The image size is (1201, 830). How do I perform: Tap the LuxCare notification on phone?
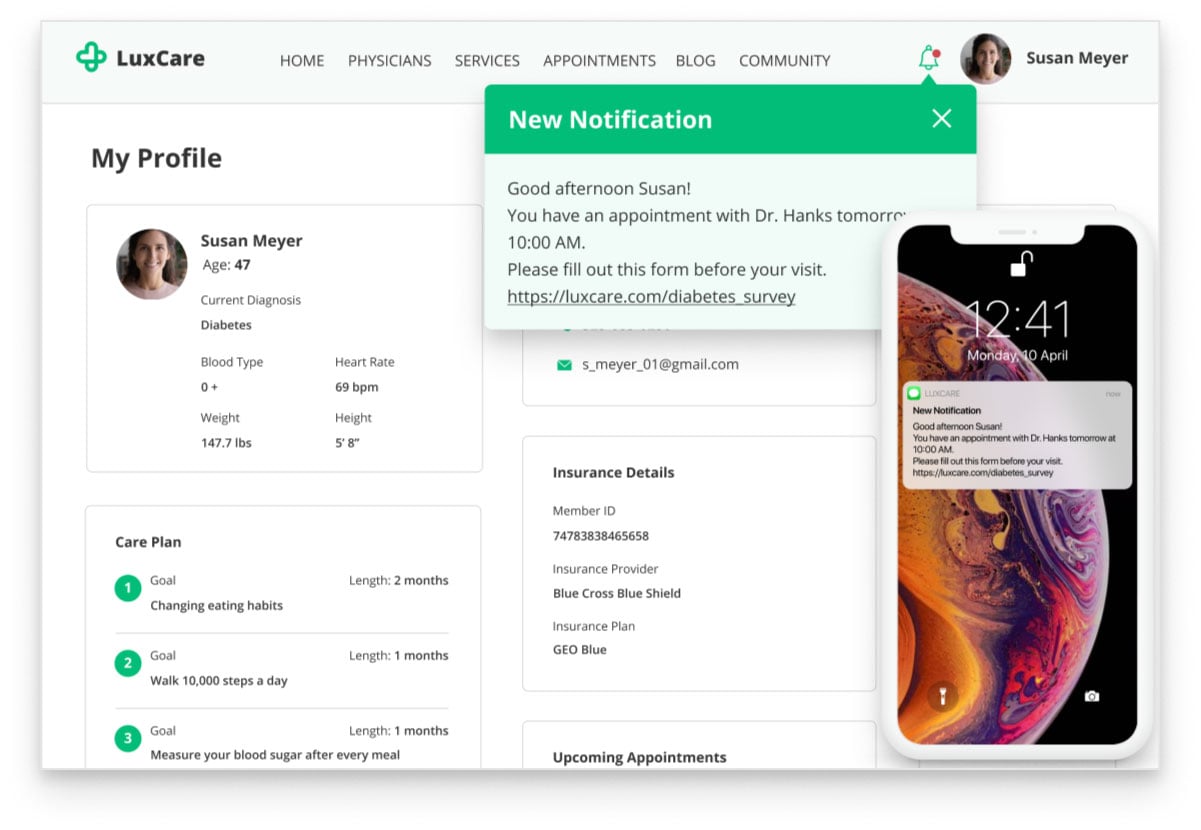pyautogui.click(x=1017, y=435)
